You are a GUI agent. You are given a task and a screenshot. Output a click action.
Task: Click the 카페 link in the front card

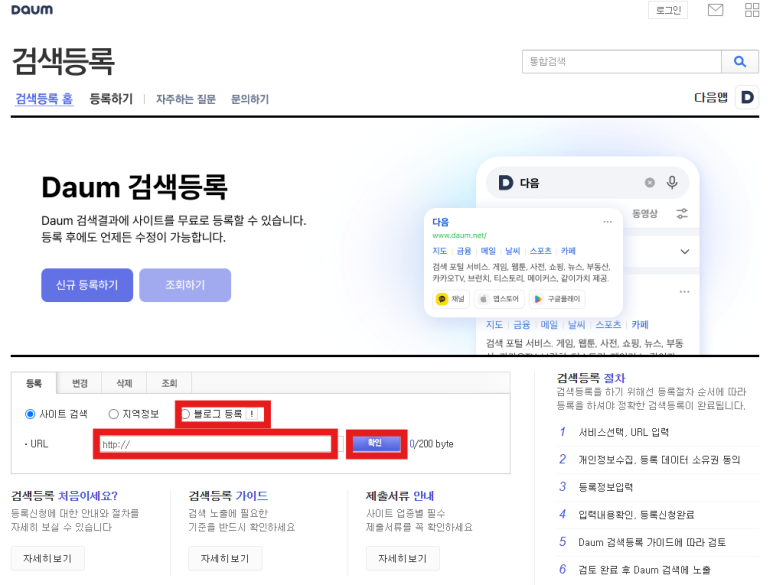point(568,251)
